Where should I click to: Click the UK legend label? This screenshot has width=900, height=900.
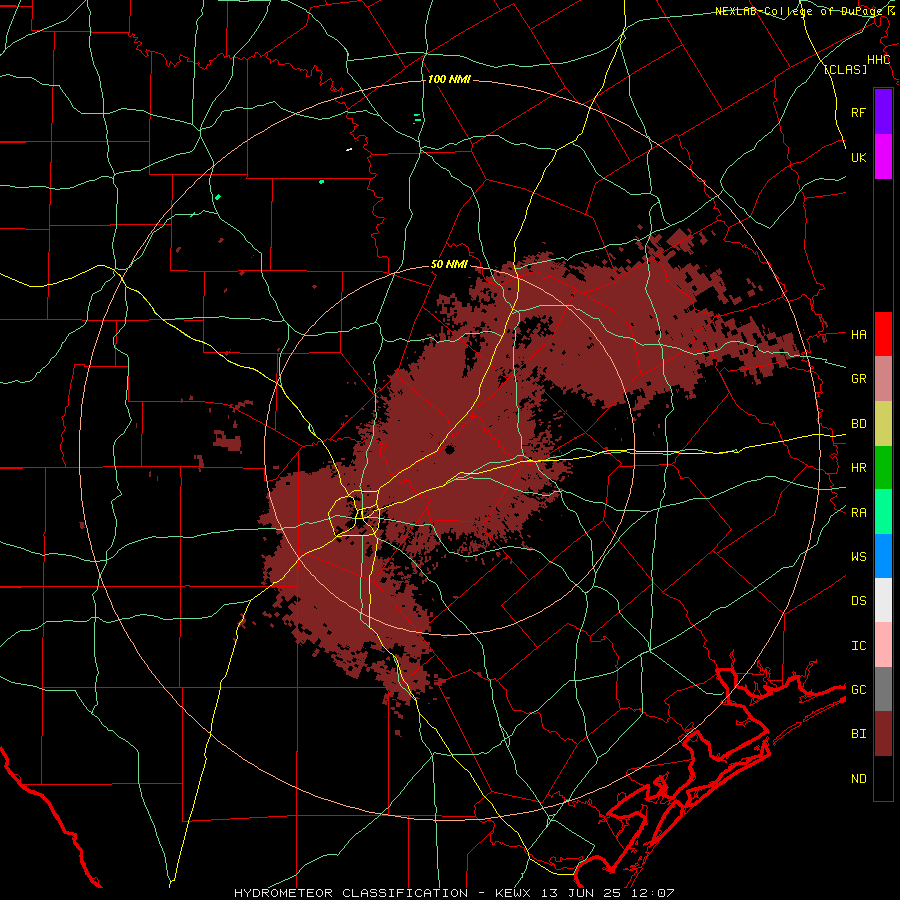(x=858, y=157)
